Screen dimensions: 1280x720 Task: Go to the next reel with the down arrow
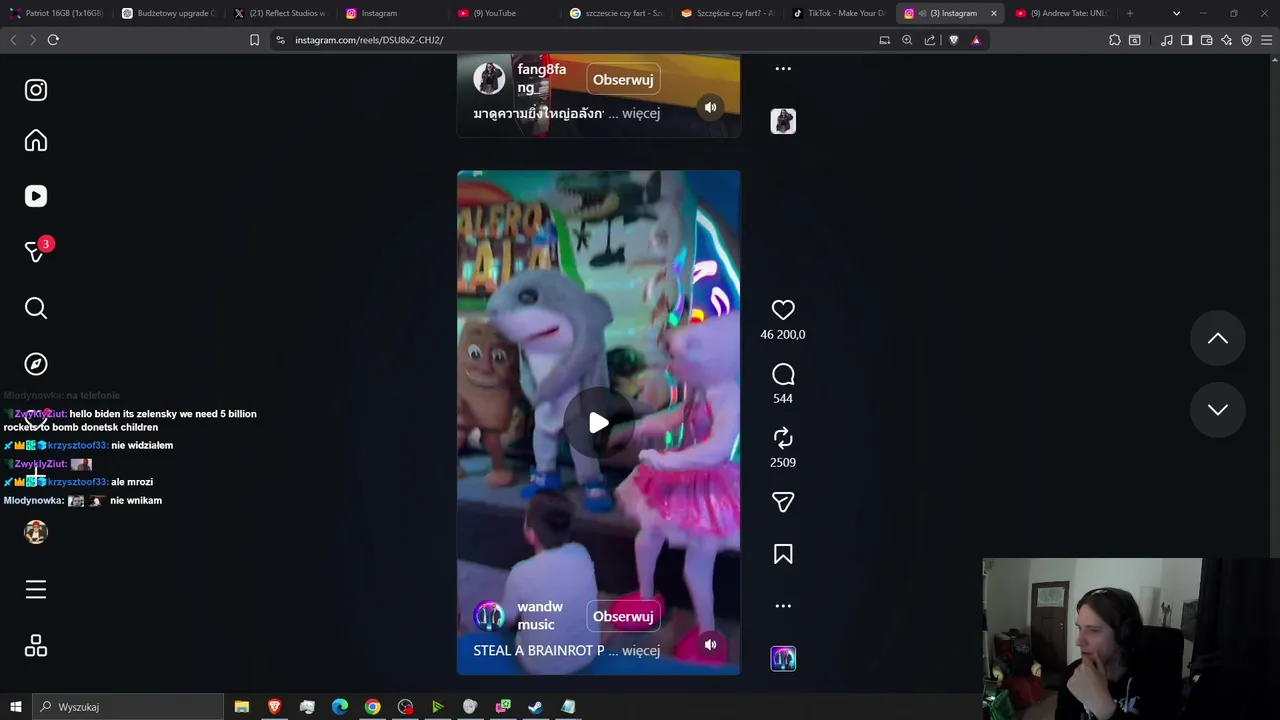(1217, 409)
